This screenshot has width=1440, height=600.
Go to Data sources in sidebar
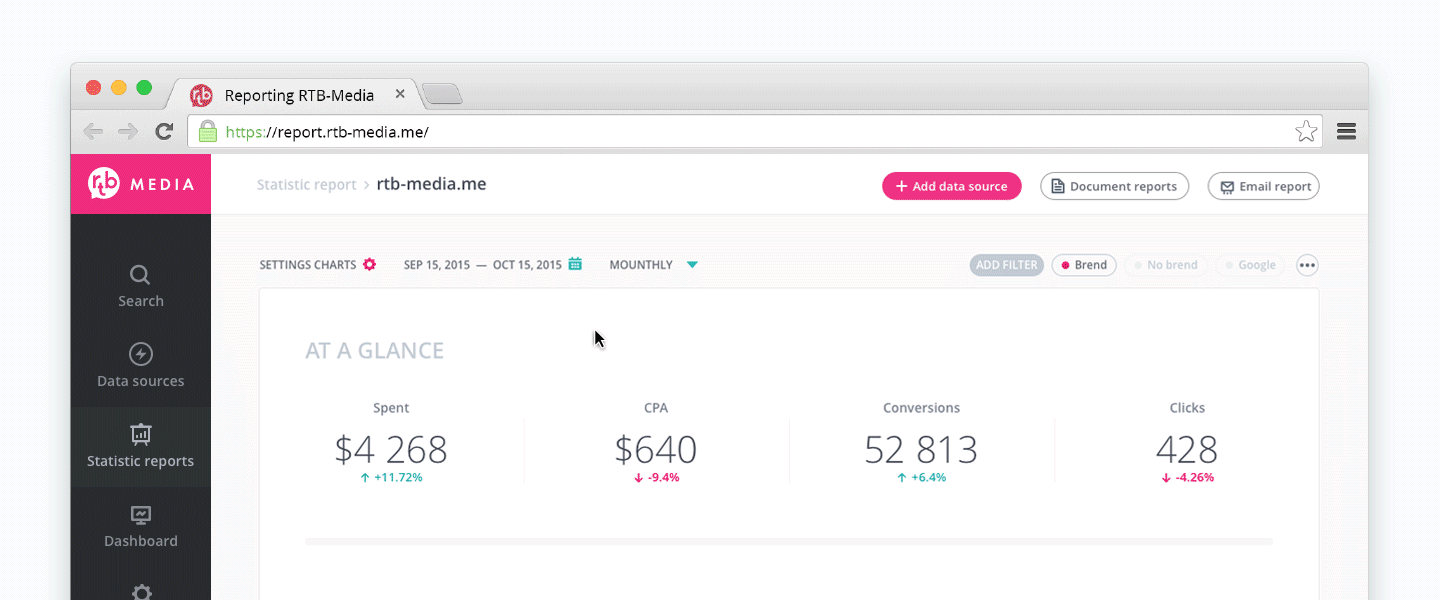[141, 366]
